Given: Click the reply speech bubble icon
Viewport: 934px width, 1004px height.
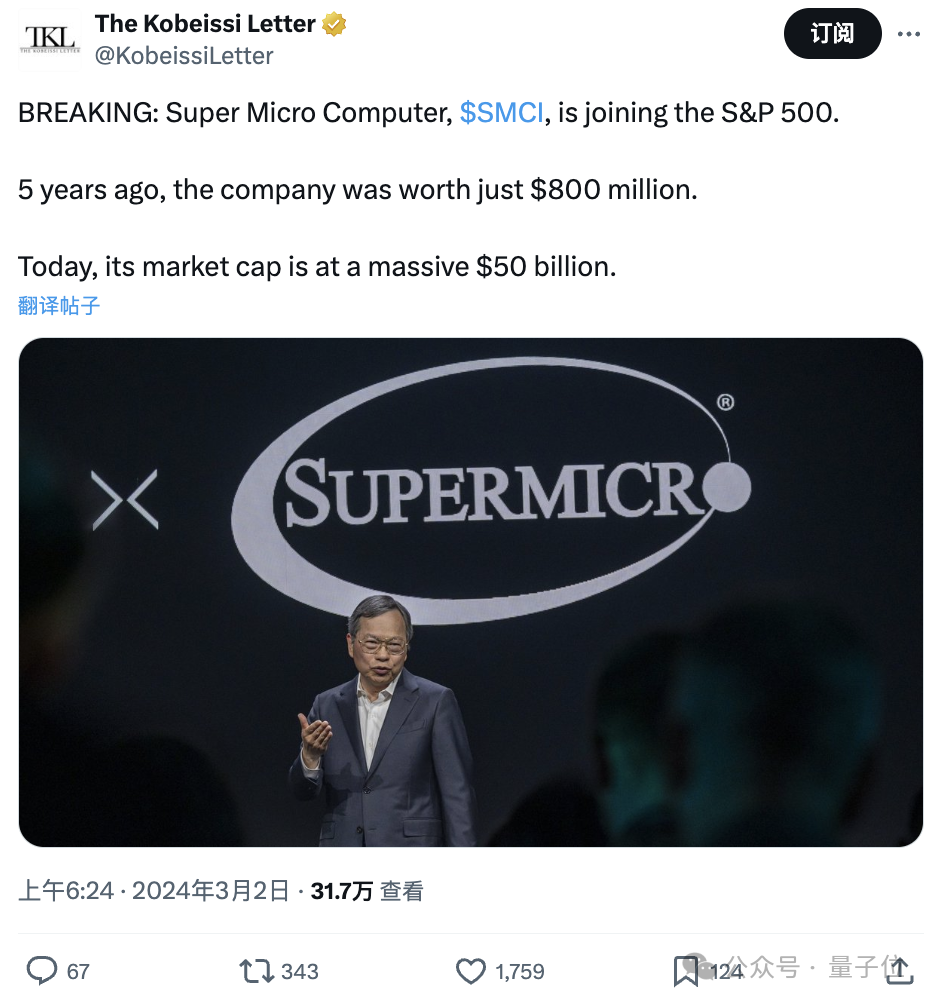Looking at the screenshot, I should pyautogui.click(x=41, y=970).
